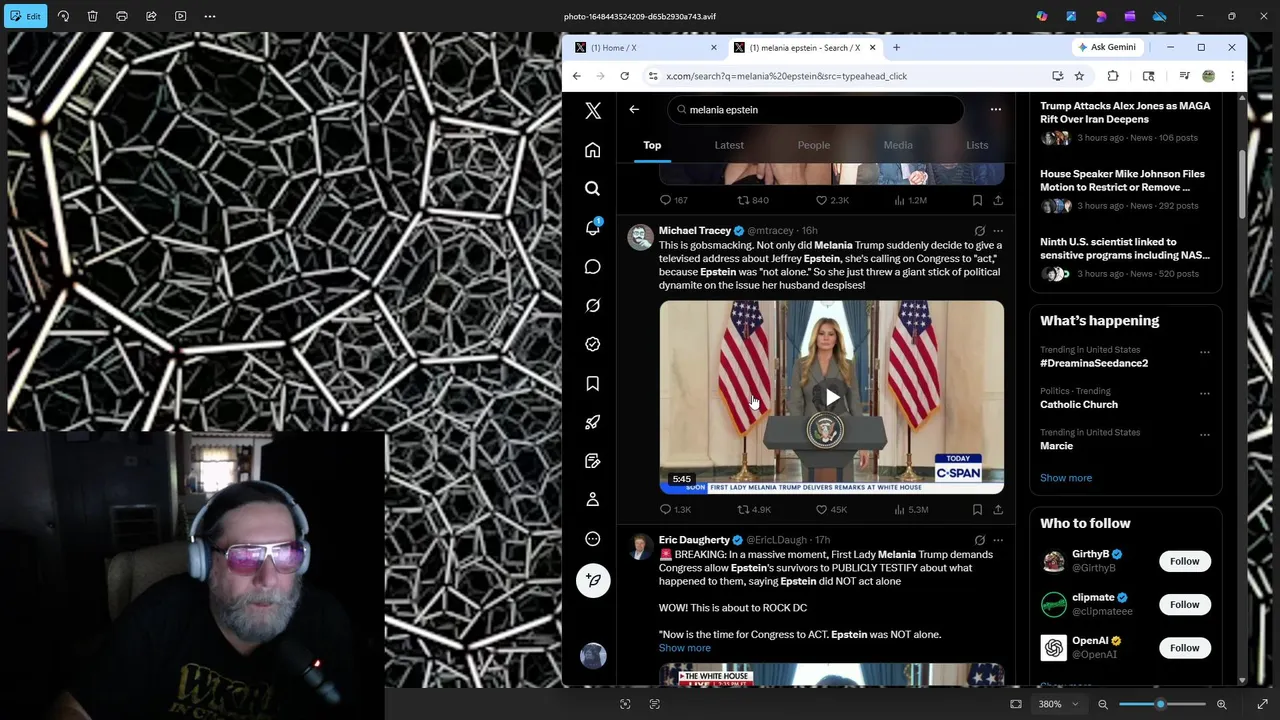Click Show more under What's happening
This screenshot has width=1280, height=720.
1066,478
